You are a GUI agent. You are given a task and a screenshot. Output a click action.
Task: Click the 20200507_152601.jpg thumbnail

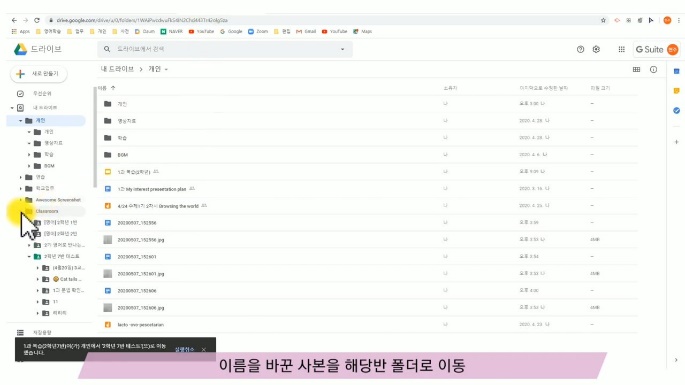pyautogui.click(x=107, y=274)
